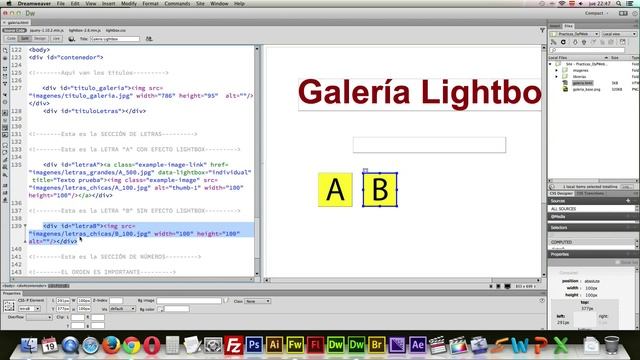Select galeria_base.png in Files panel

(587, 89)
